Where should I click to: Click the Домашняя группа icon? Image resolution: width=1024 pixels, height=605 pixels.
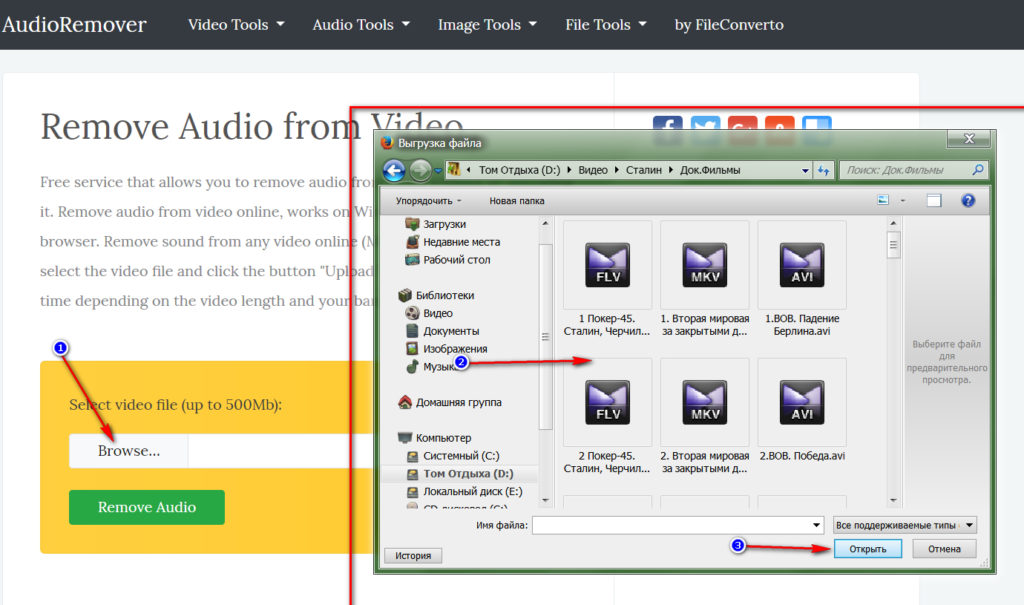click(405, 402)
